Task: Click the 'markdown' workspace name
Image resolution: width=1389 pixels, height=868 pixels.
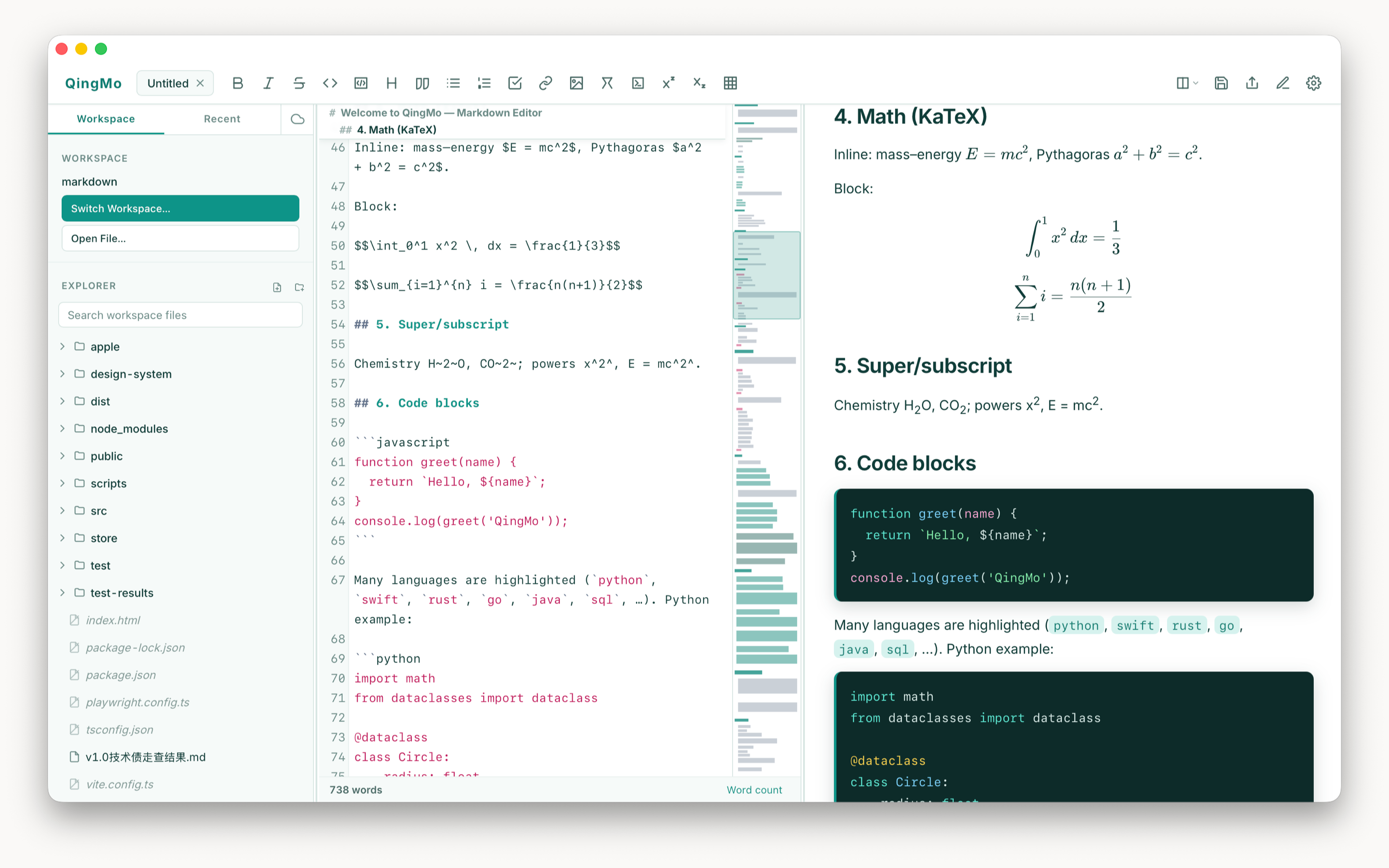Action: point(90,182)
